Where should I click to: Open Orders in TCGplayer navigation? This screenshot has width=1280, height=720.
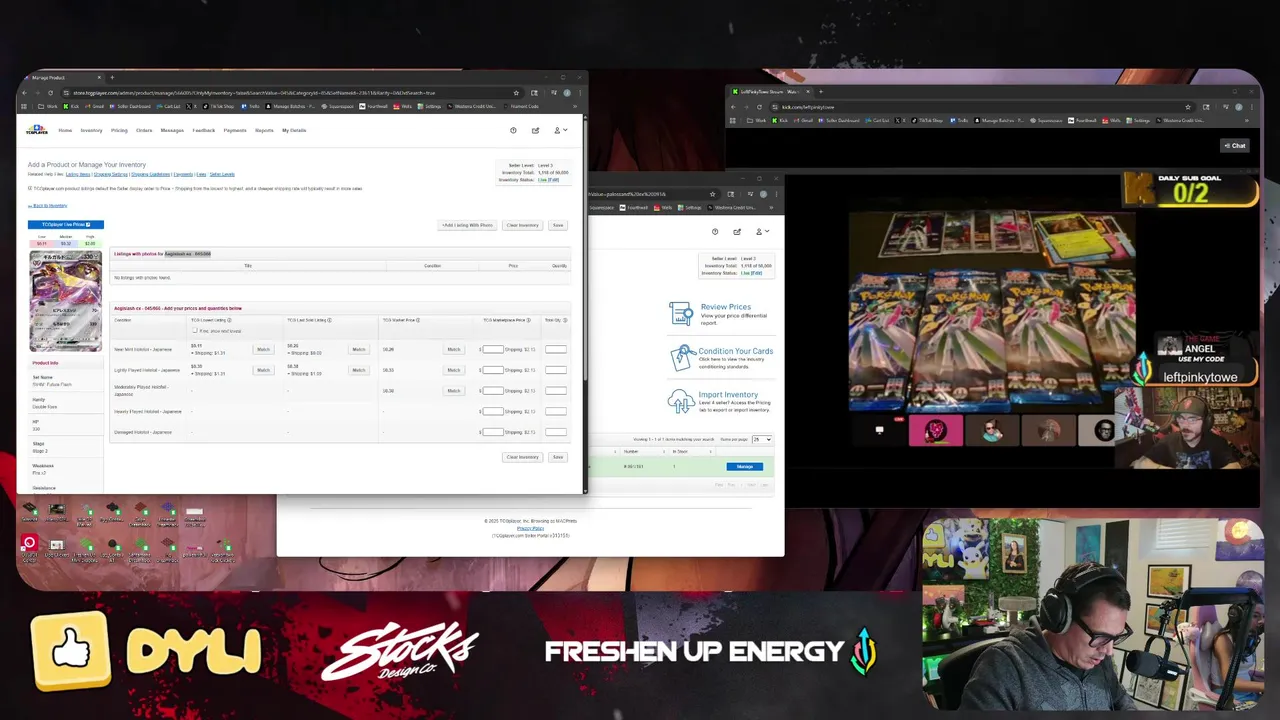(144, 130)
